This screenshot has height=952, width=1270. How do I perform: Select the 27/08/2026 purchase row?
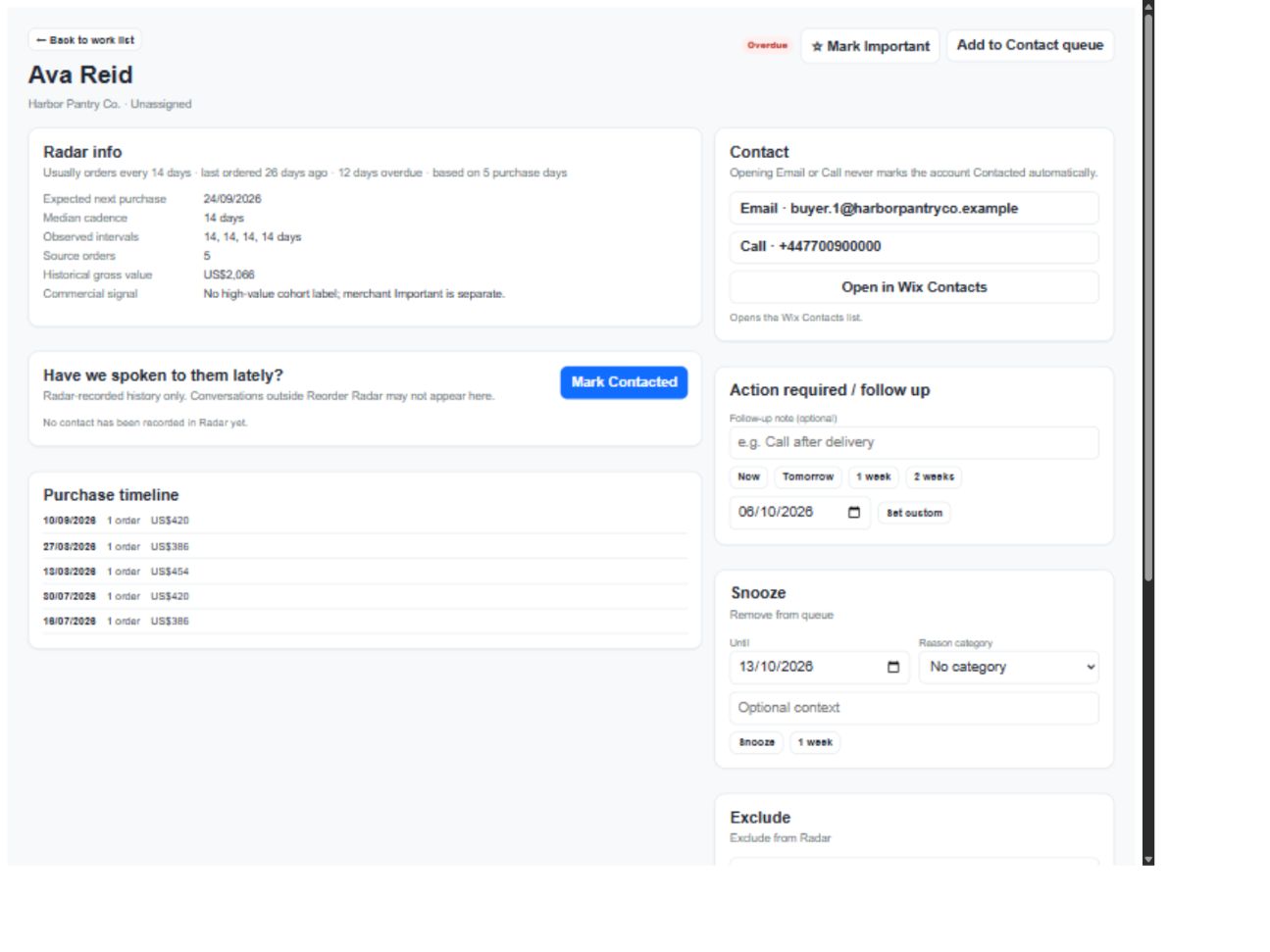click(365, 546)
